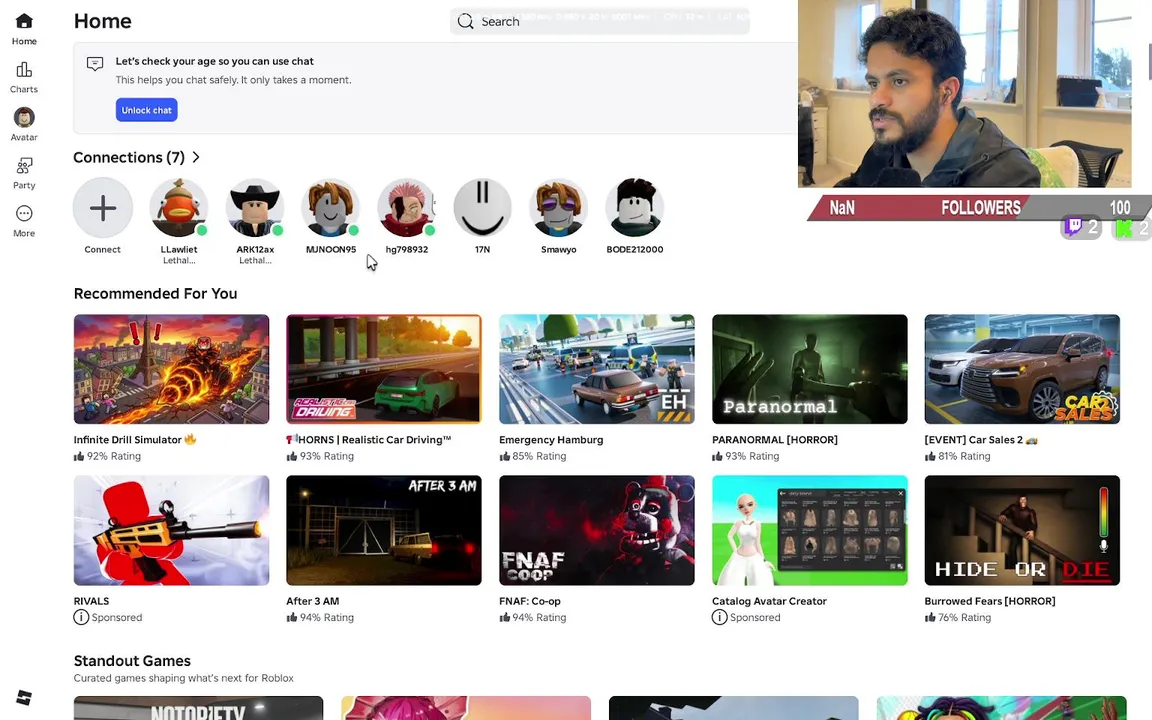The width and height of the screenshot is (1152, 720).
Task: Open RIVALS game thumbnail
Action: point(171,530)
